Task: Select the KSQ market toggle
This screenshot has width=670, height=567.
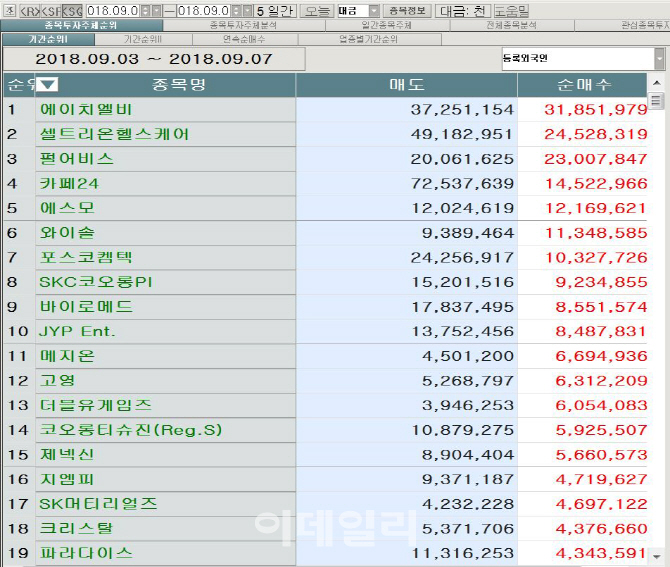Action: 72,11
